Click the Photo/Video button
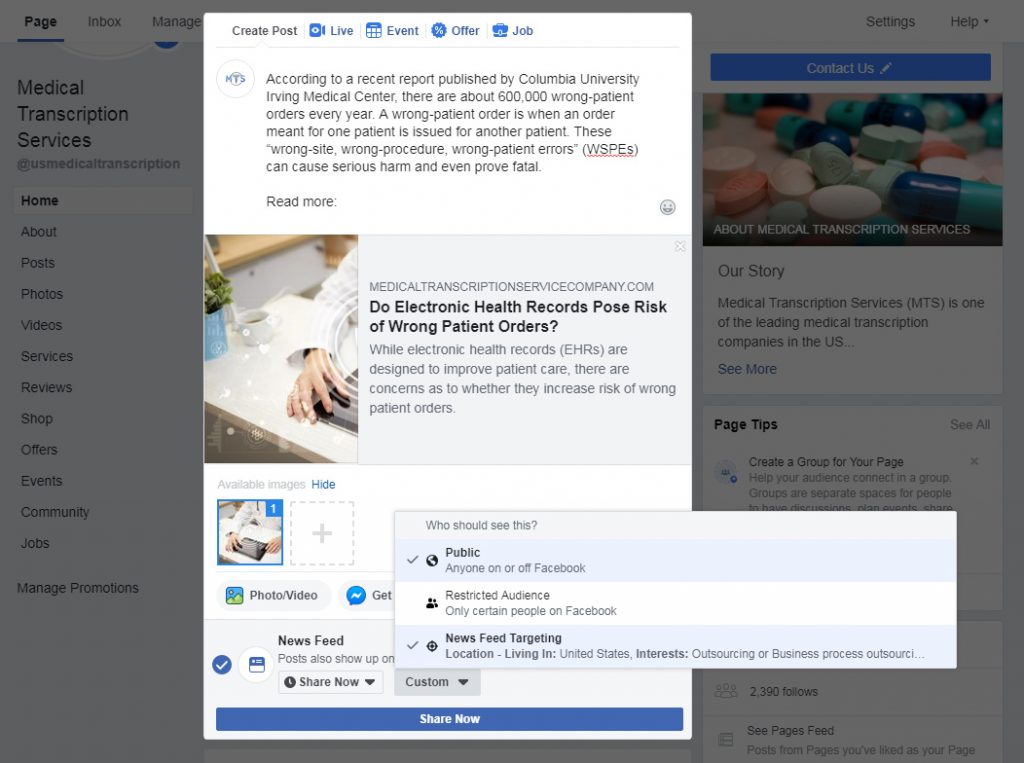Image resolution: width=1024 pixels, height=763 pixels. [272, 596]
